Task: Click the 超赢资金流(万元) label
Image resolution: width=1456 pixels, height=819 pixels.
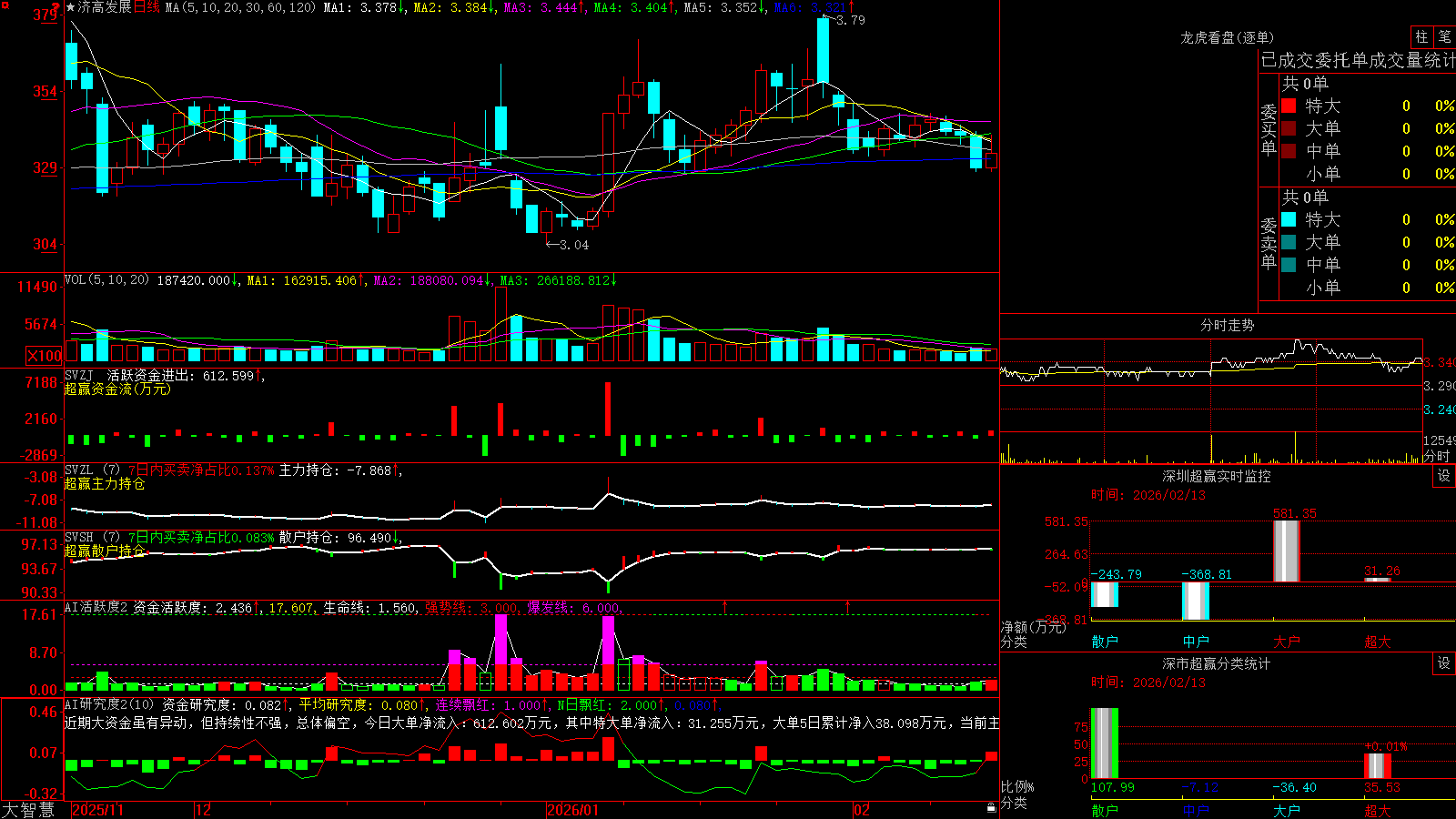Action: 117,389
